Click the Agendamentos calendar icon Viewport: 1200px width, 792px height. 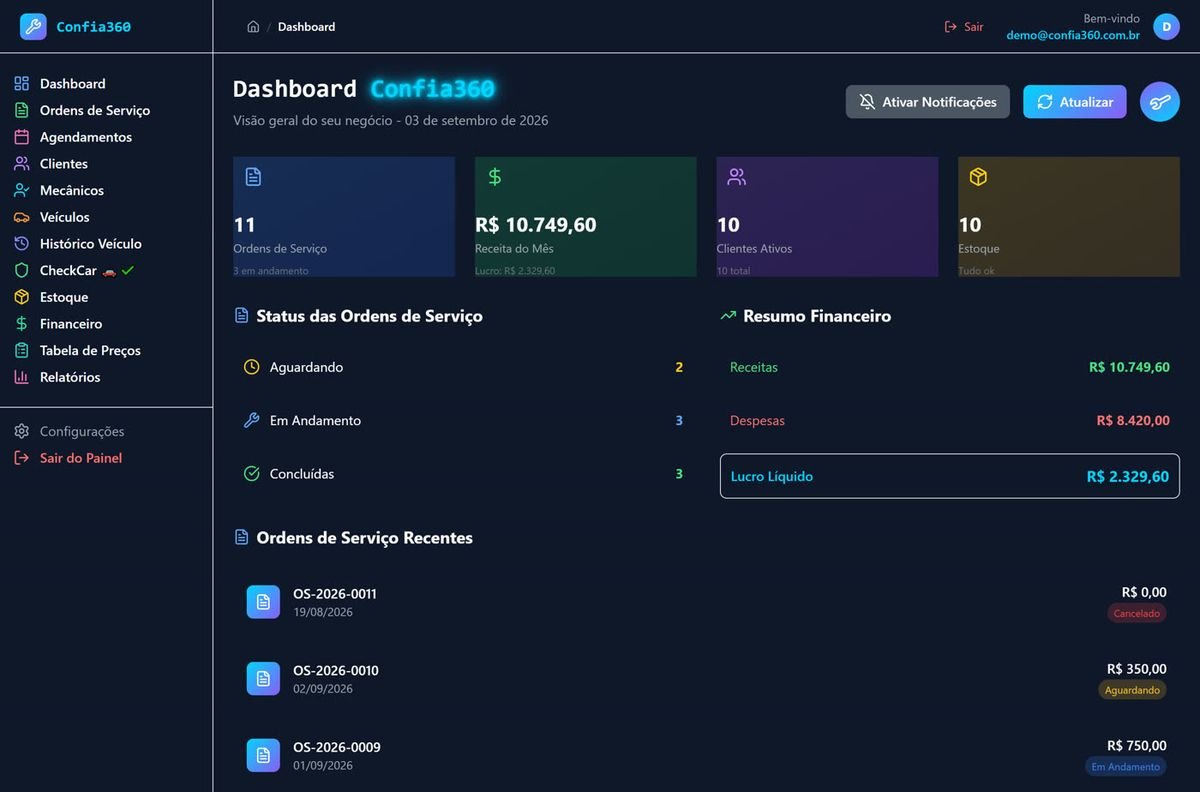point(21,137)
